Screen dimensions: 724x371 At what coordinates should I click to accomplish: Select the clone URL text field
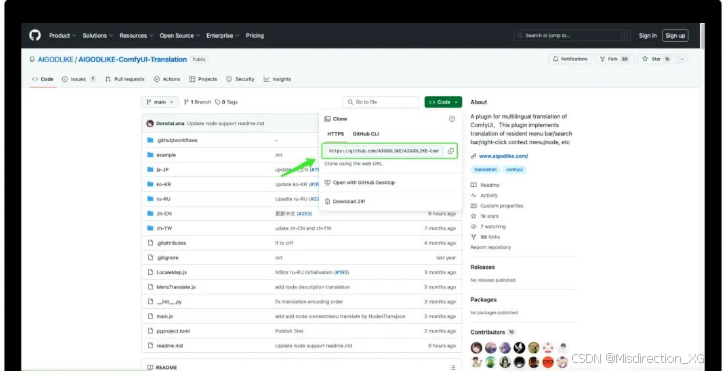pyautogui.click(x=384, y=151)
